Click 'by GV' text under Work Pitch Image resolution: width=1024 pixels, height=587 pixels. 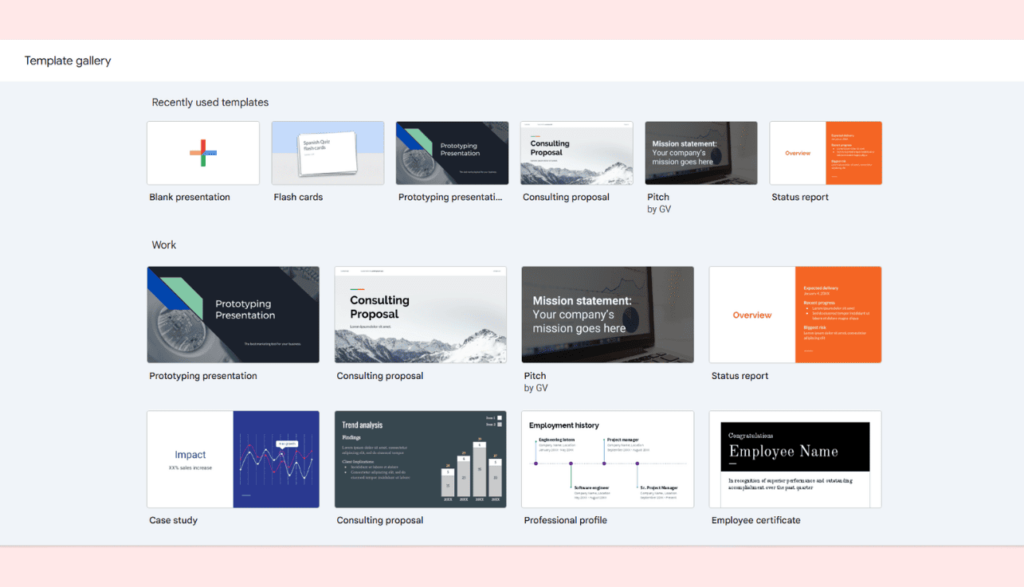click(536, 388)
